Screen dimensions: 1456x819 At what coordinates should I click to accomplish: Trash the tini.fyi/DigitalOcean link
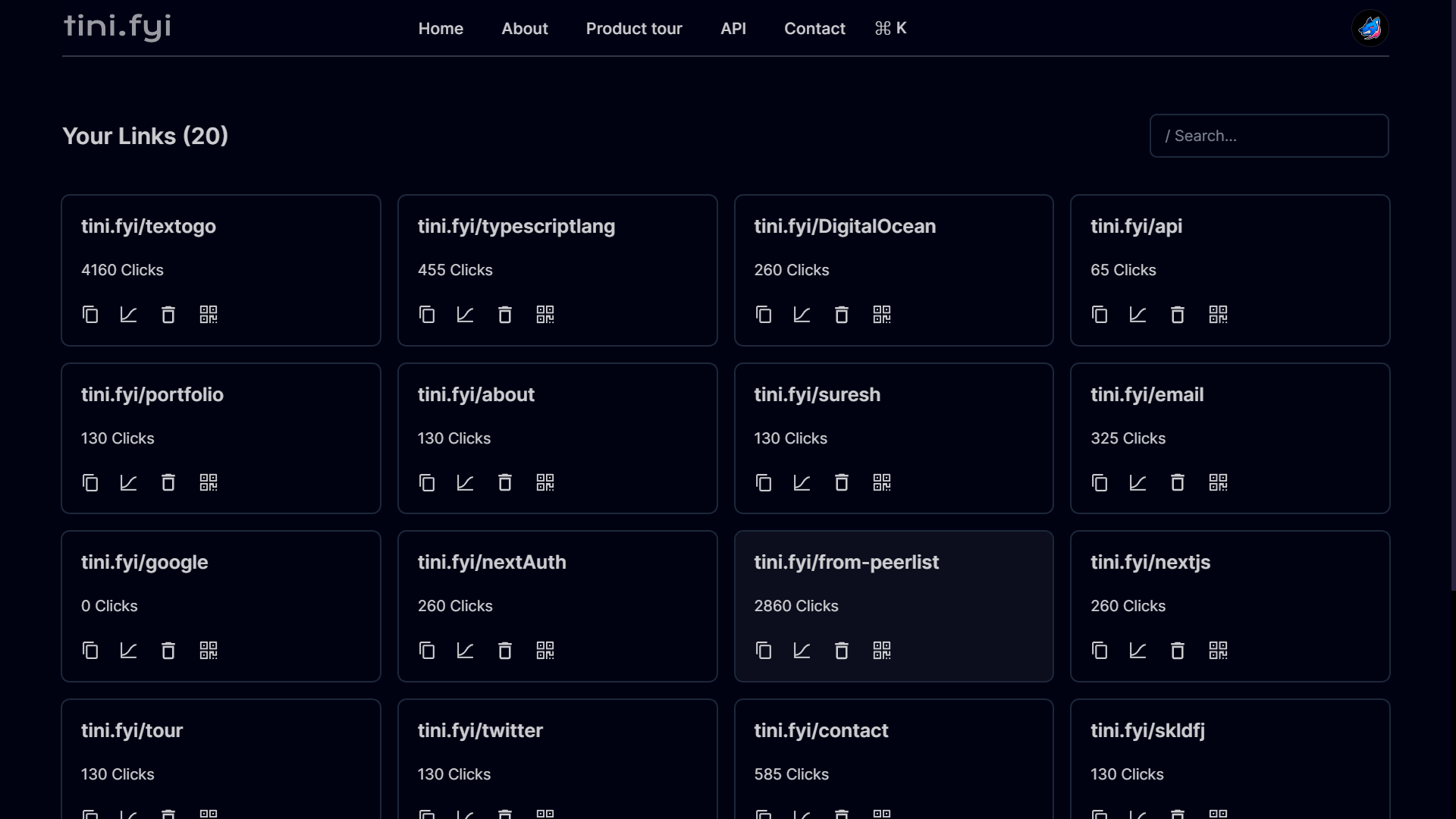click(x=842, y=315)
